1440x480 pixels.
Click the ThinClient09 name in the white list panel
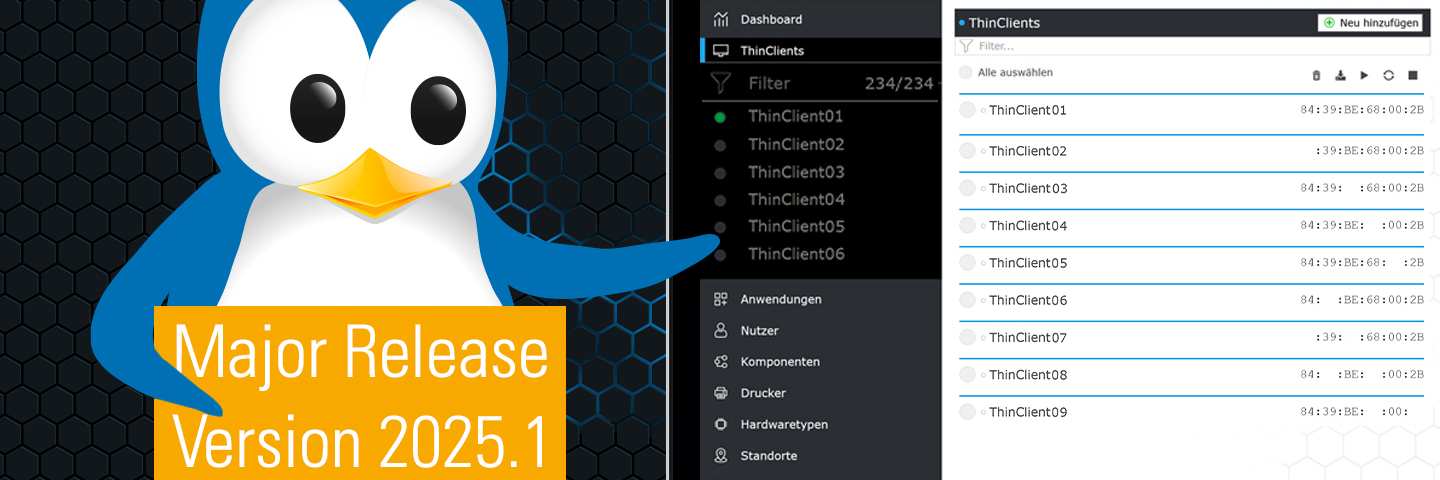point(1028,412)
